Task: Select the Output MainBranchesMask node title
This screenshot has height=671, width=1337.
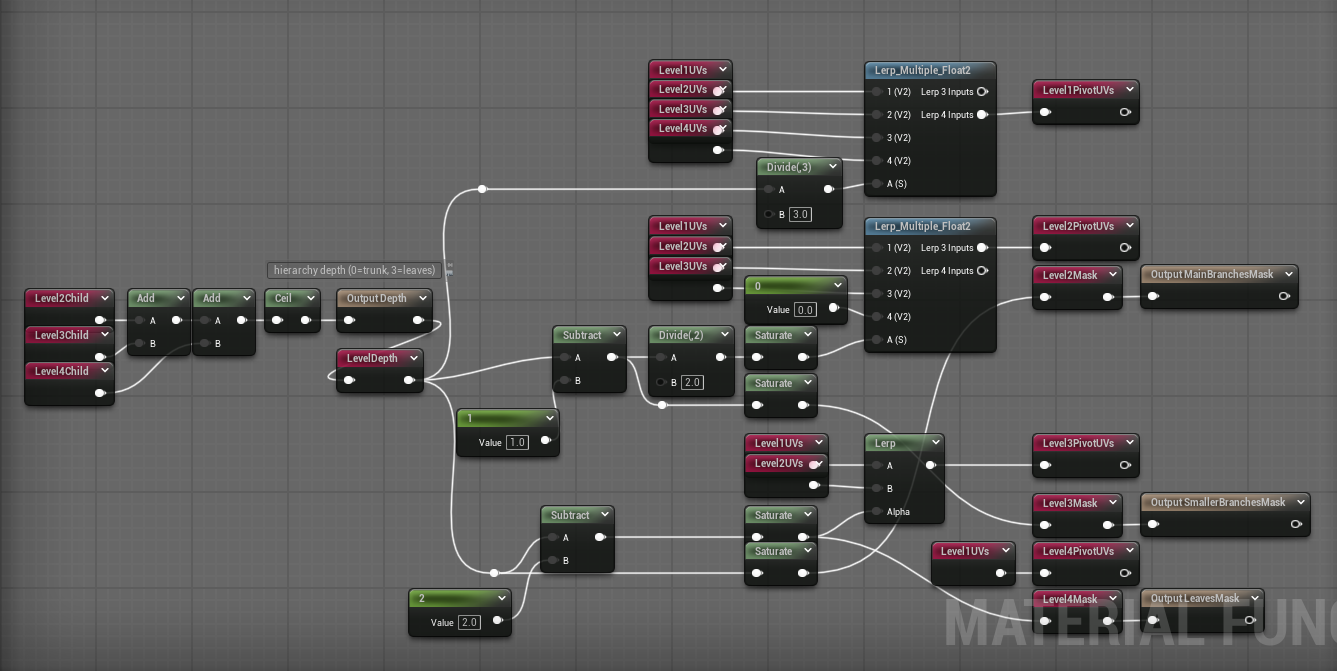Action: [x=1210, y=274]
